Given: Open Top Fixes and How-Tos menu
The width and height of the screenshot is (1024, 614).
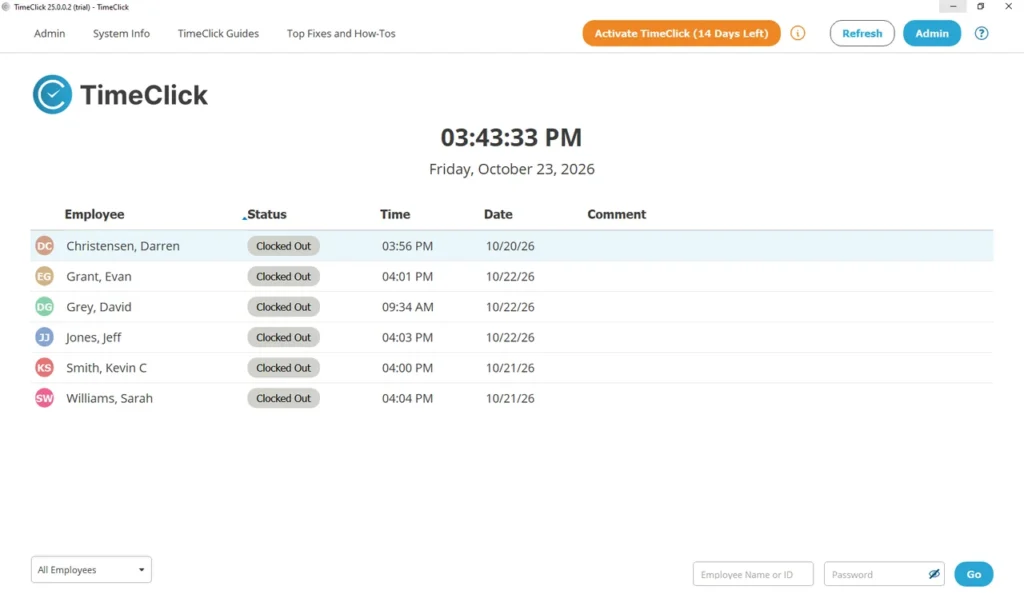Looking at the screenshot, I should point(341,33).
